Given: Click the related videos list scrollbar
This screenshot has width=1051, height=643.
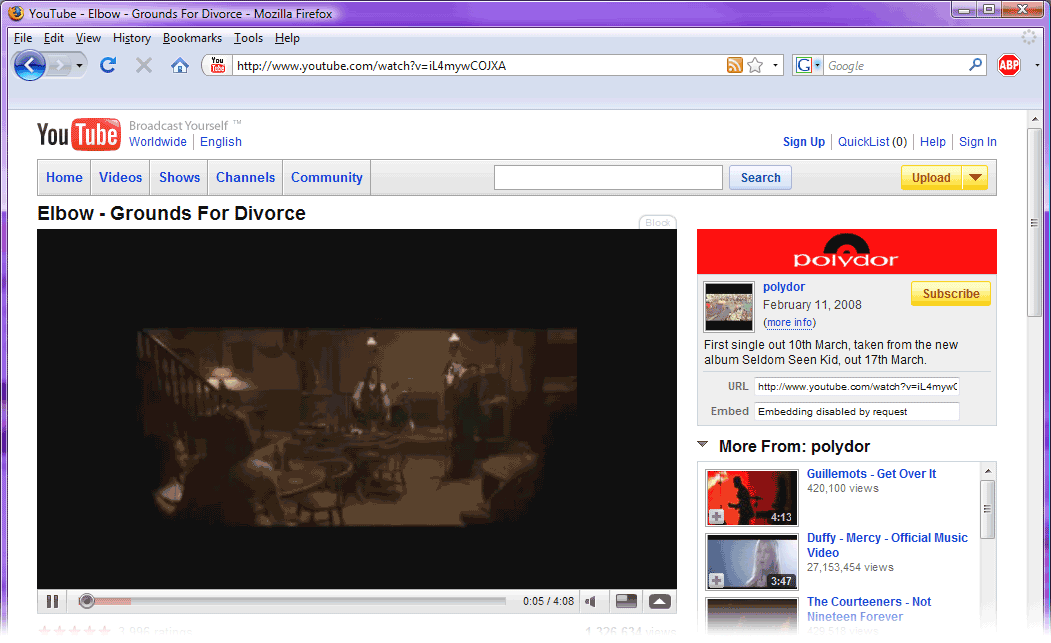Looking at the screenshot, I should tap(987, 510).
